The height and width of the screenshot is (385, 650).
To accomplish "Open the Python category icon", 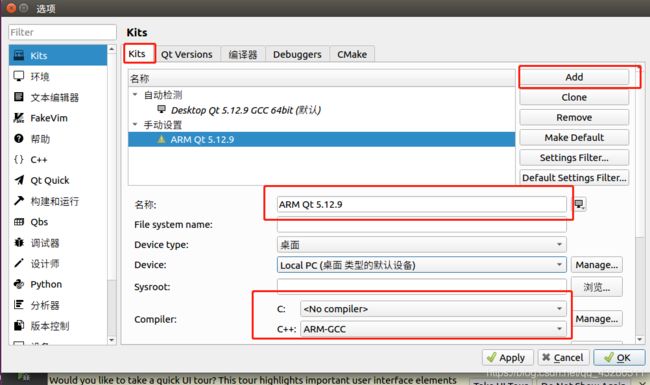I will [19, 284].
